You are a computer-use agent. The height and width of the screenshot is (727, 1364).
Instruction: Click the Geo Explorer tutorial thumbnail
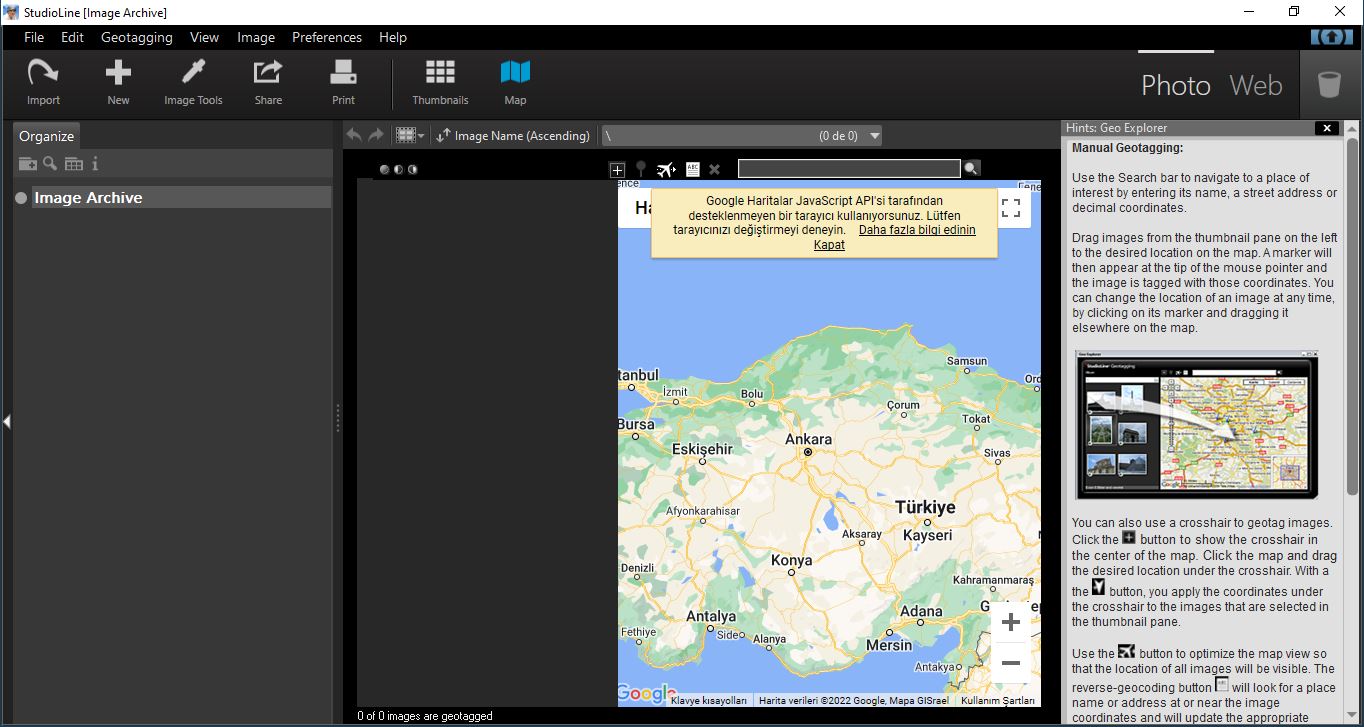1197,425
